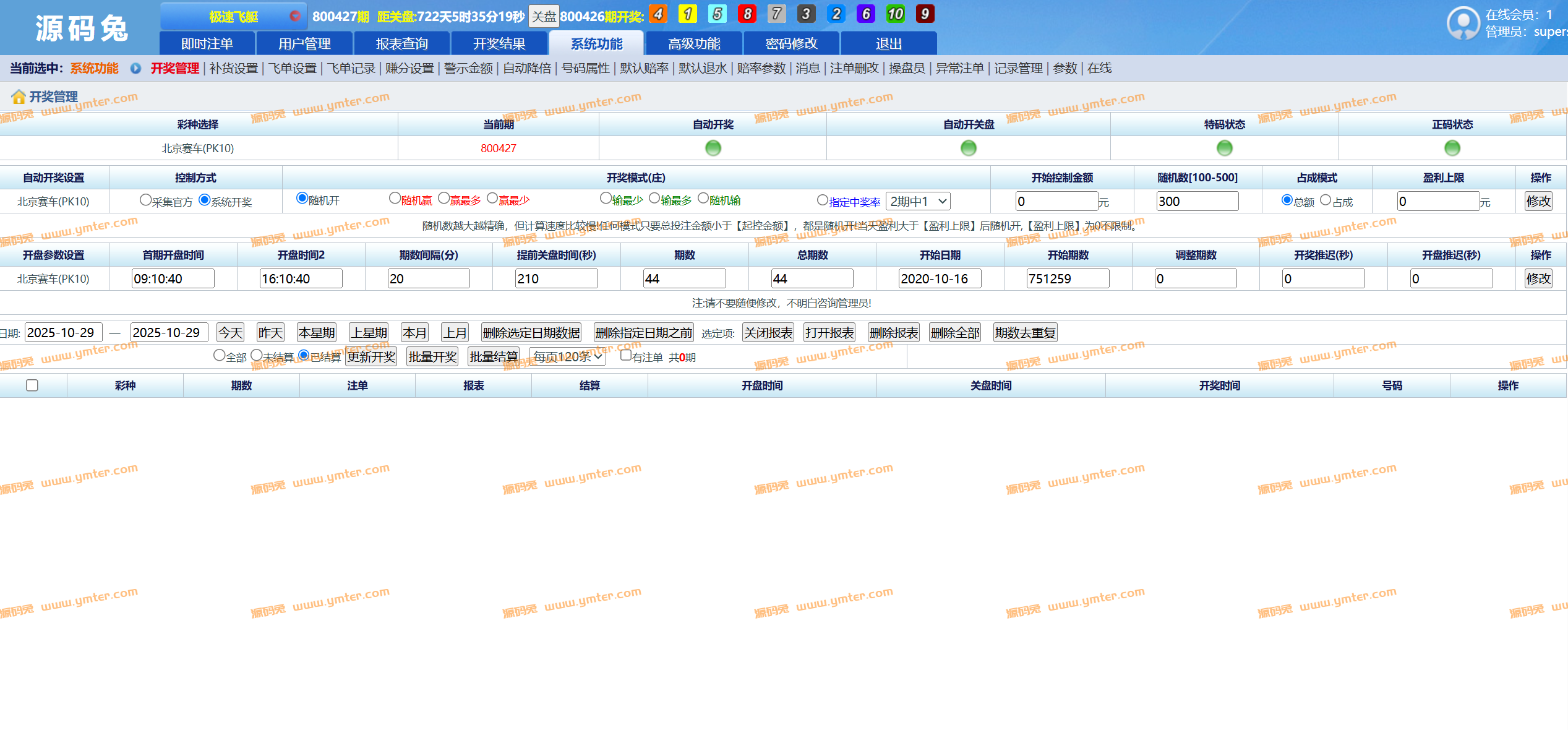Toggle the green 自动开关盘 status light
This screenshot has height=730, width=1568.
[x=968, y=148]
